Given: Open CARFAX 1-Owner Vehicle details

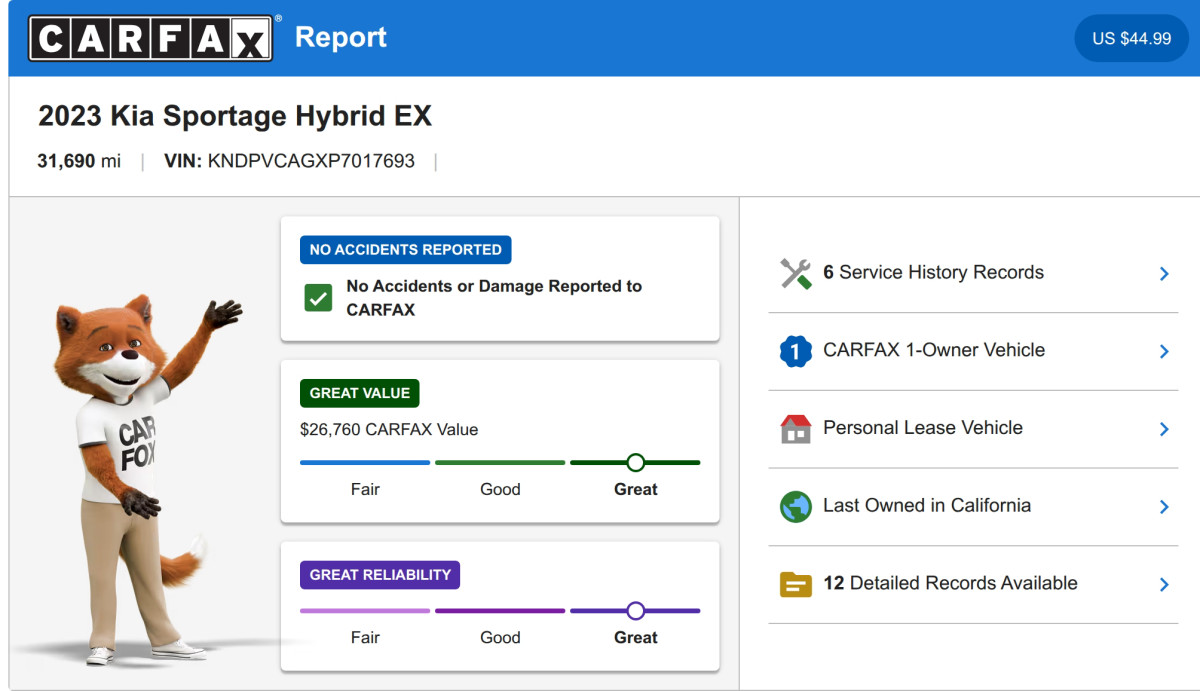Looking at the screenshot, I should click(x=973, y=351).
